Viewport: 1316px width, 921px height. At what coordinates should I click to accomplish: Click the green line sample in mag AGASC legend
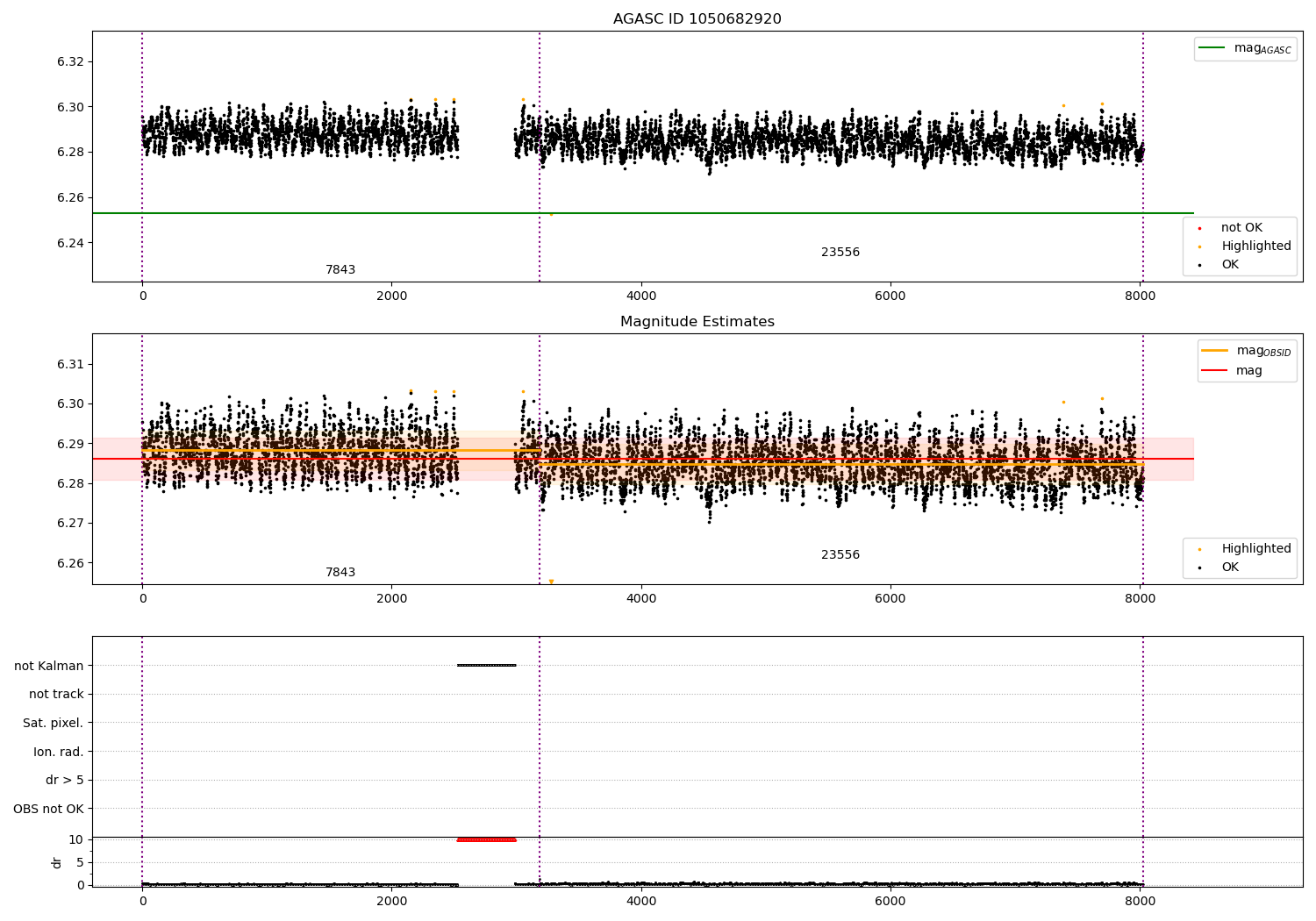click(x=1212, y=48)
